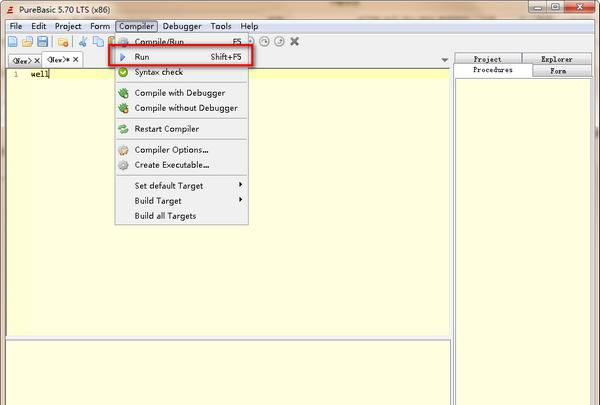Choose Compile with Debugger
This screenshot has width=600, height=405.
click(x=181, y=93)
